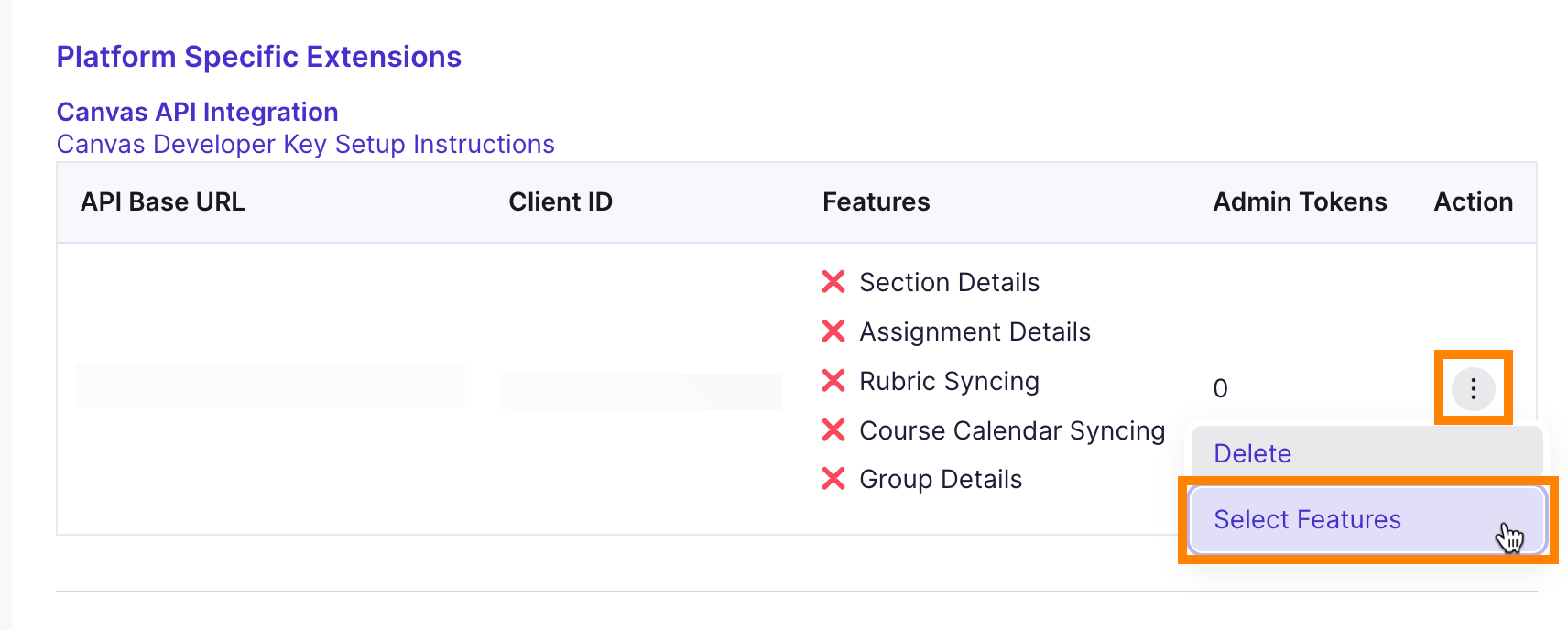Click the Action column header

tap(1473, 201)
